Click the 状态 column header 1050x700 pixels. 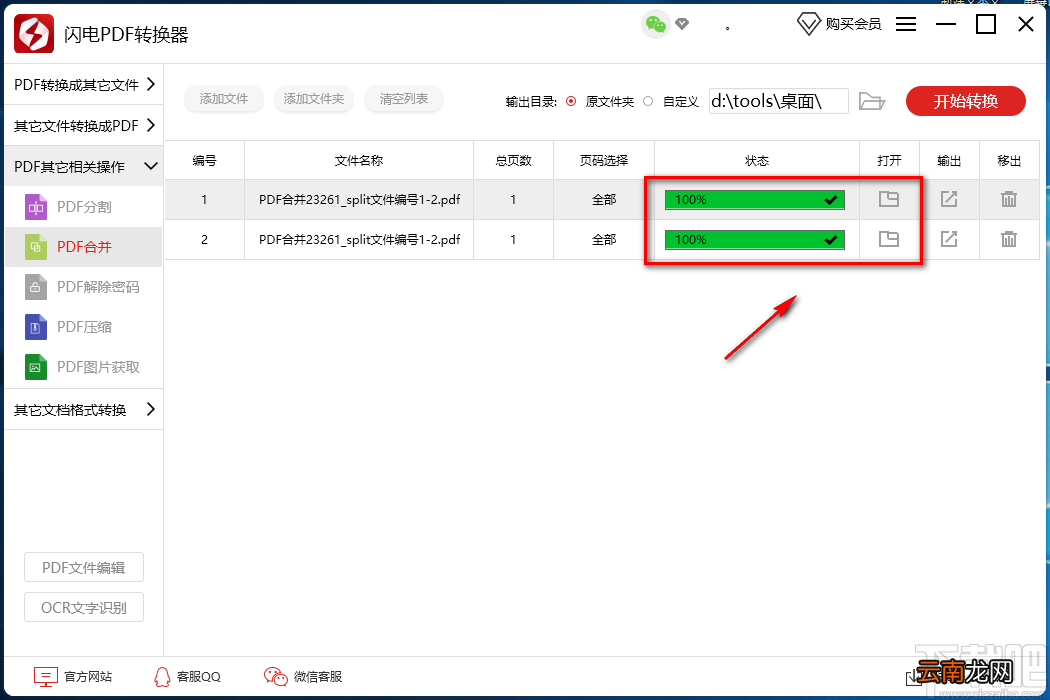tap(757, 161)
